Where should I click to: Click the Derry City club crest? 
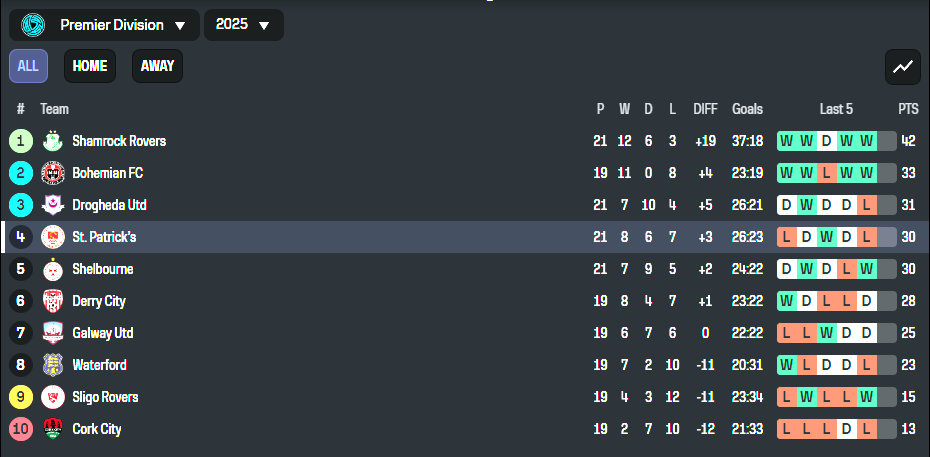coord(53,301)
